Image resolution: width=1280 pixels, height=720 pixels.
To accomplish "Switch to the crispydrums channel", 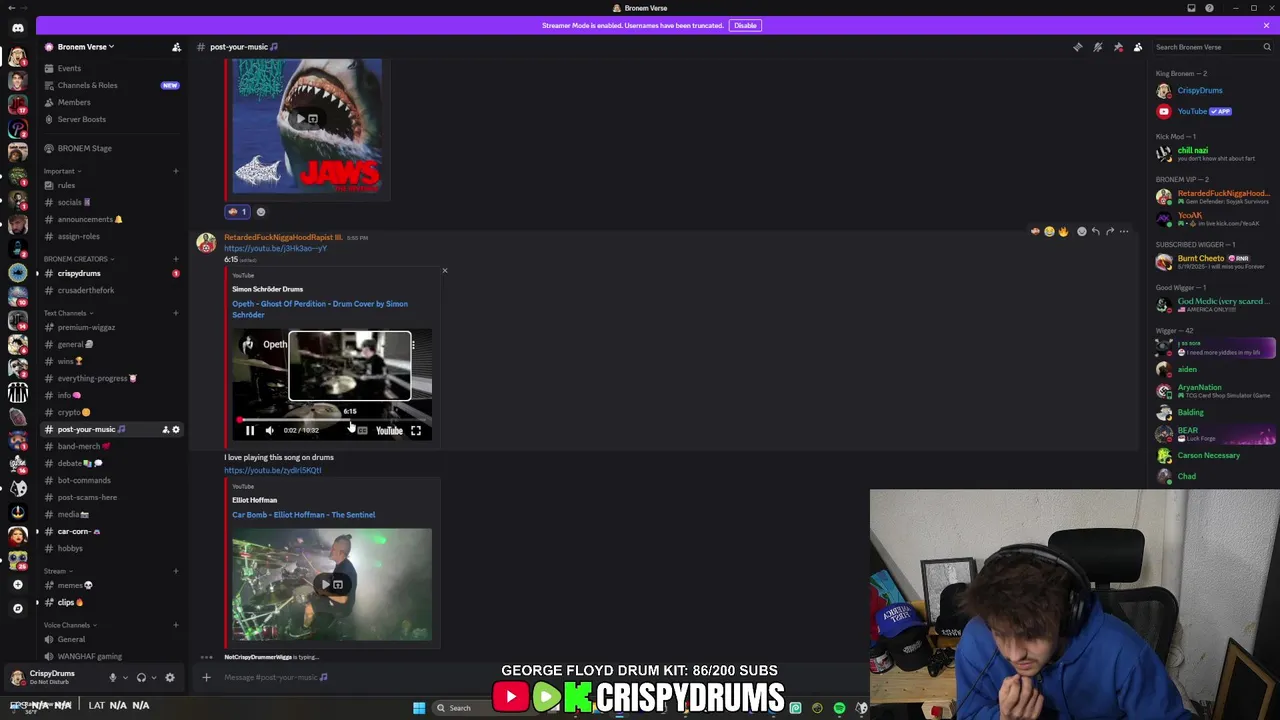I will coord(112,274).
